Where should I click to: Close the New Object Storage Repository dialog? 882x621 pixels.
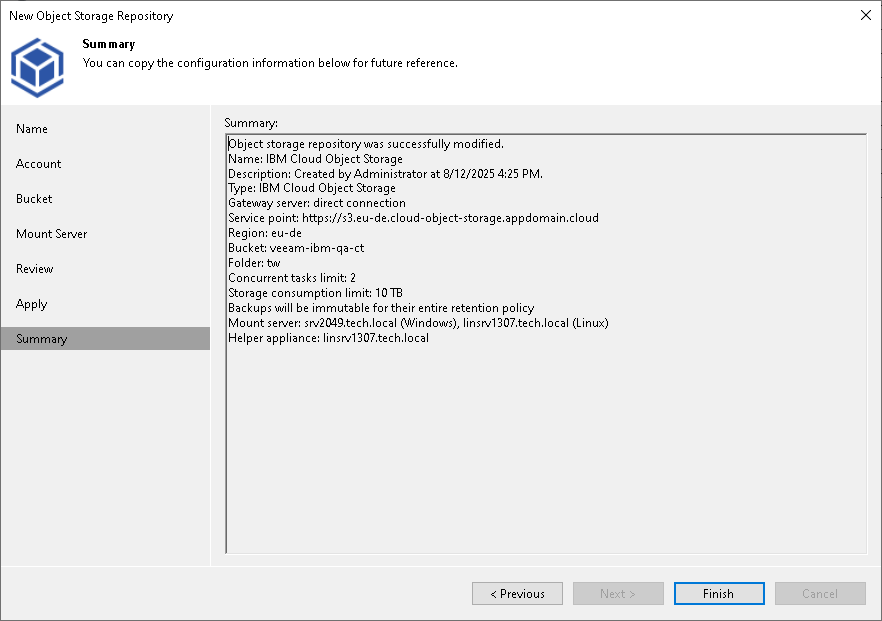(x=866, y=15)
